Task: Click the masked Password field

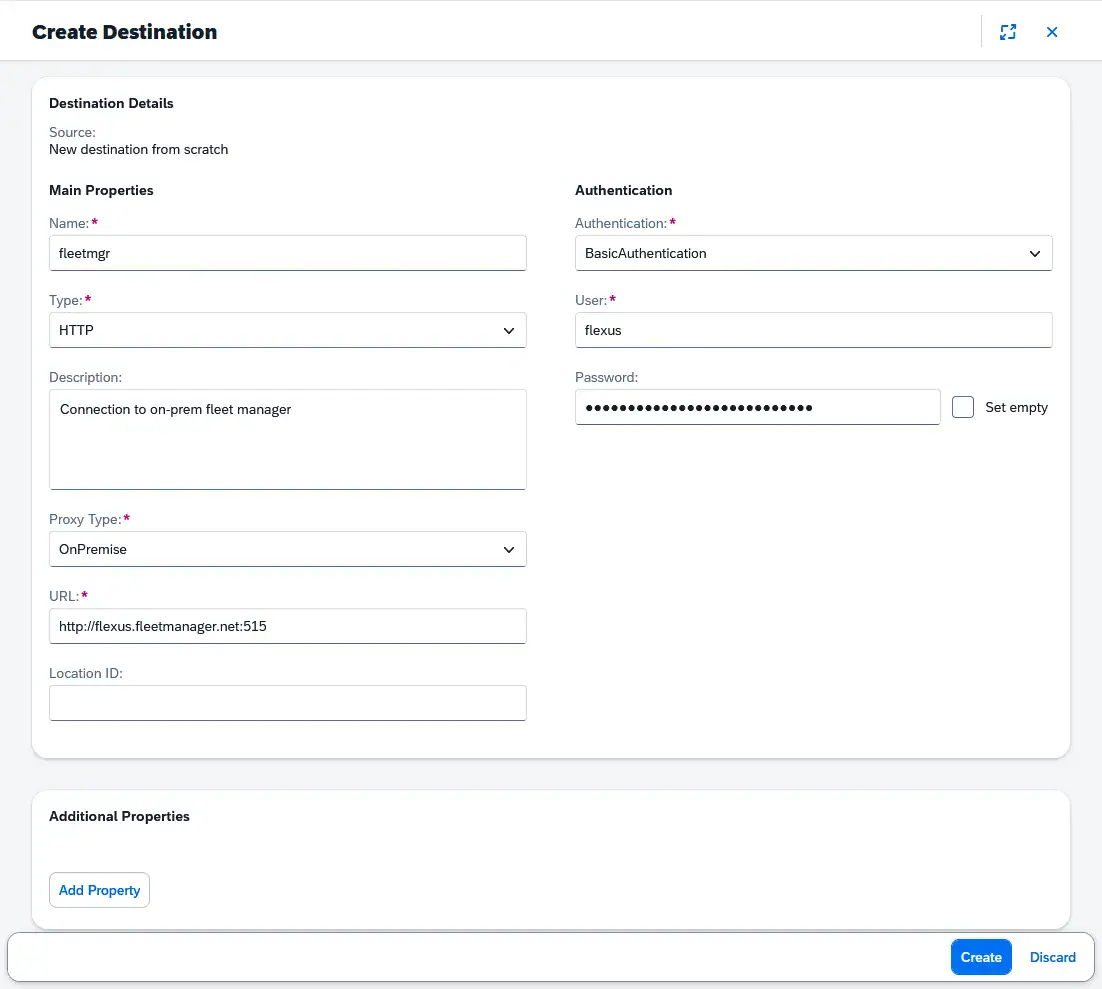Action: click(x=757, y=407)
